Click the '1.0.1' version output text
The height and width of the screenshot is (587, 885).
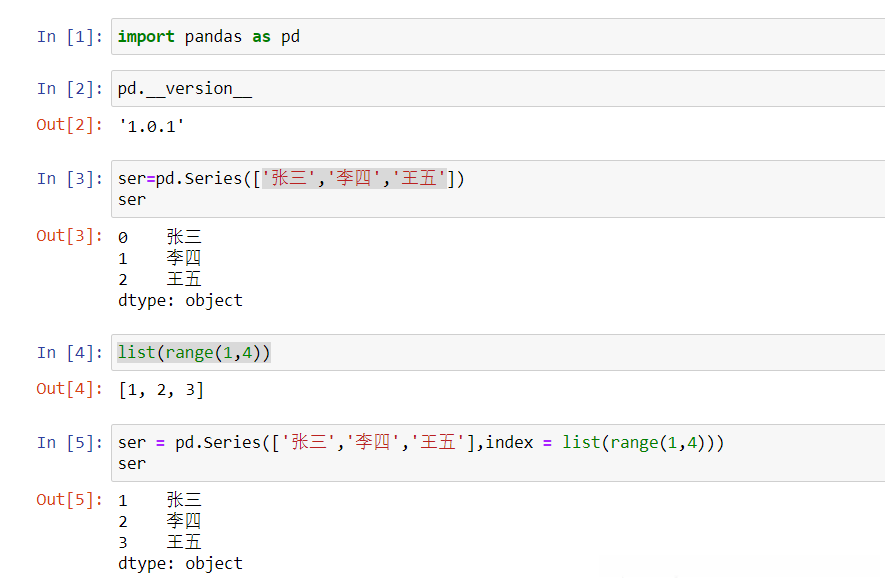tap(151, 127)
